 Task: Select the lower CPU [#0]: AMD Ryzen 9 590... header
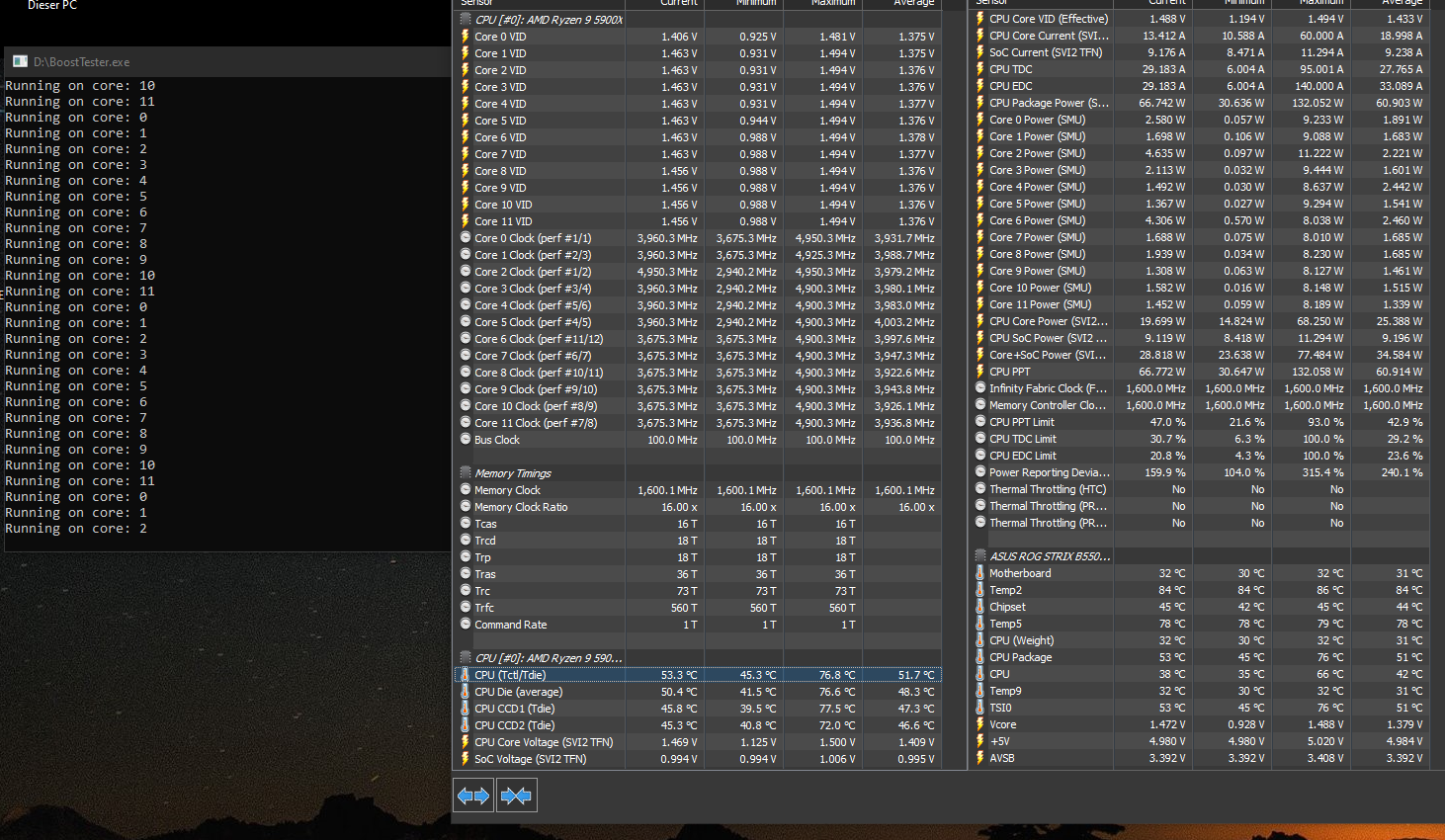(x=698, y=658)
